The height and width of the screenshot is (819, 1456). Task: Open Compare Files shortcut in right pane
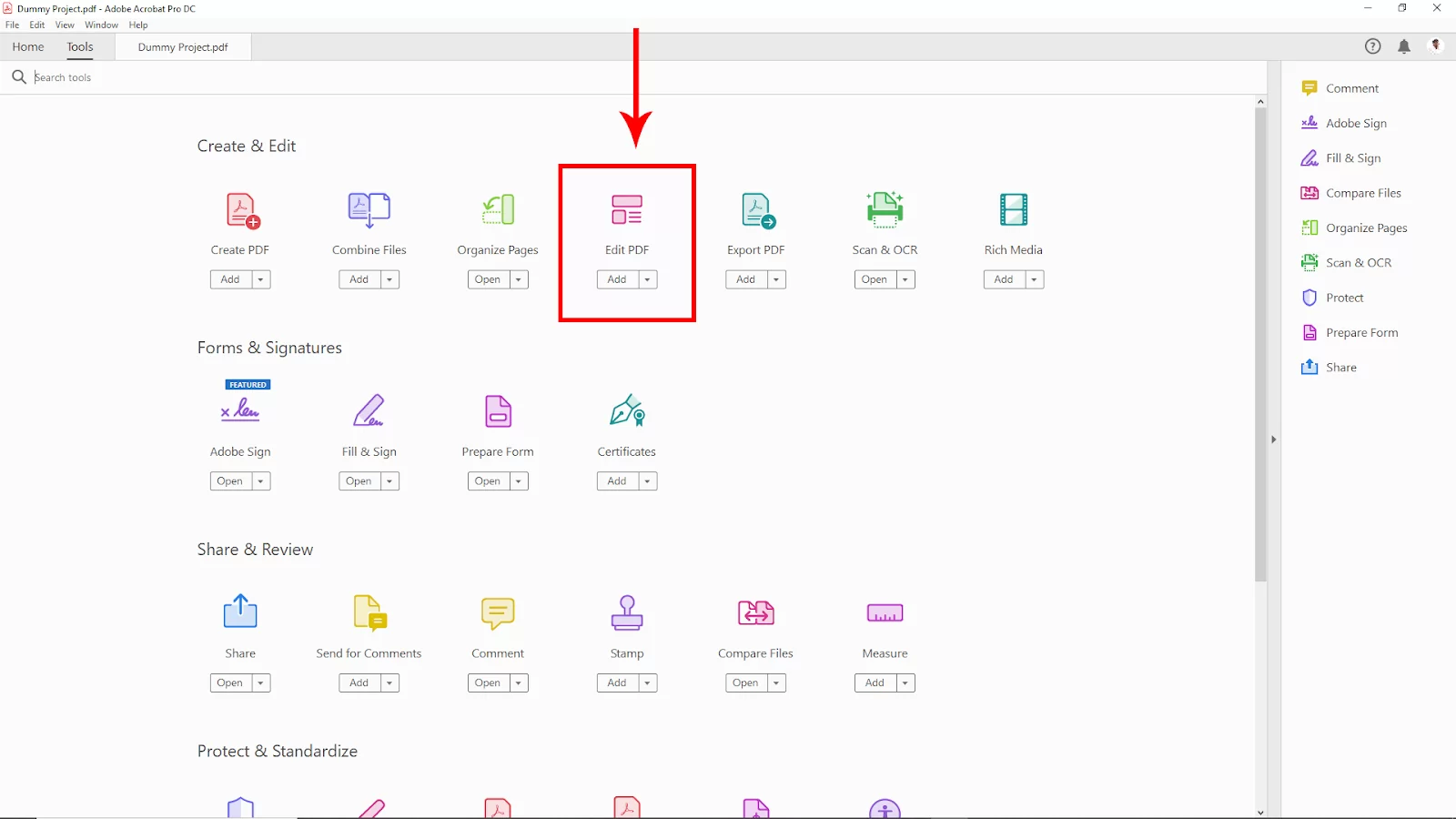click(1350, 193)
